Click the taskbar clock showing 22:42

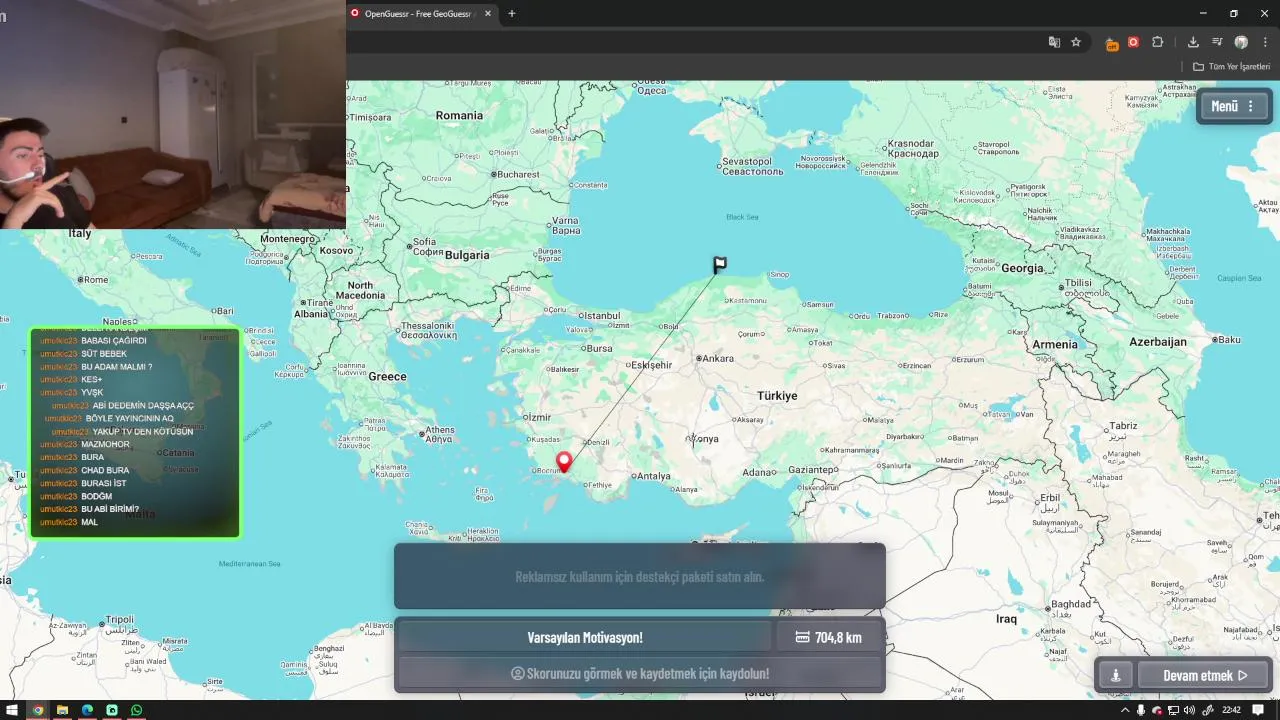coord(1231,710)
